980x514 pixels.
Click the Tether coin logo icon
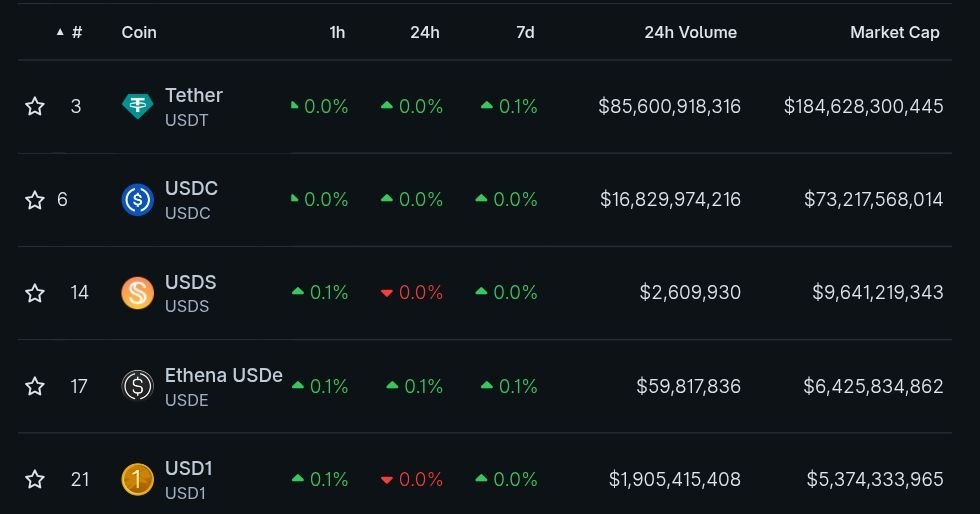point(137,106)
